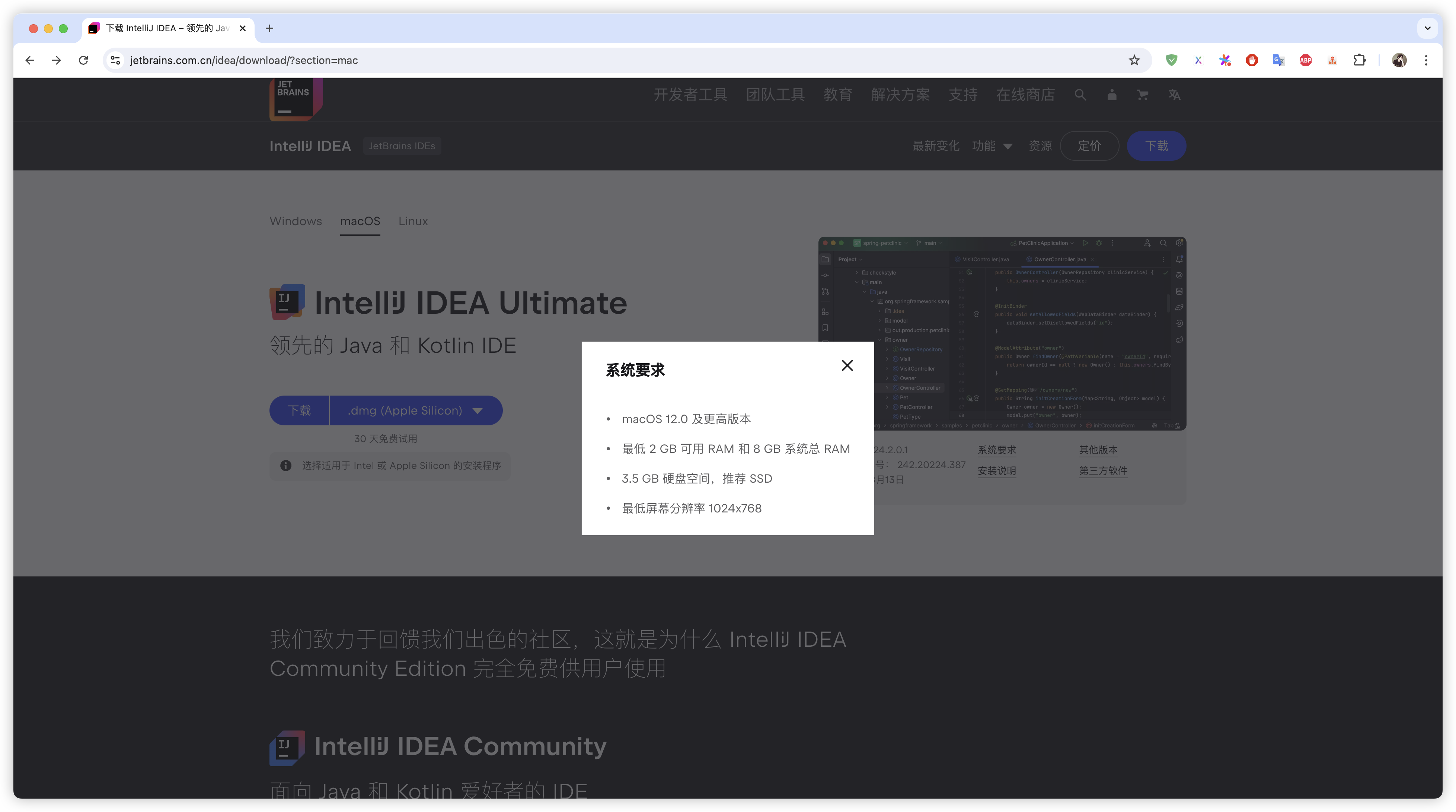Reload the page
Screen dimensions: 1456x812
(84, 60)
